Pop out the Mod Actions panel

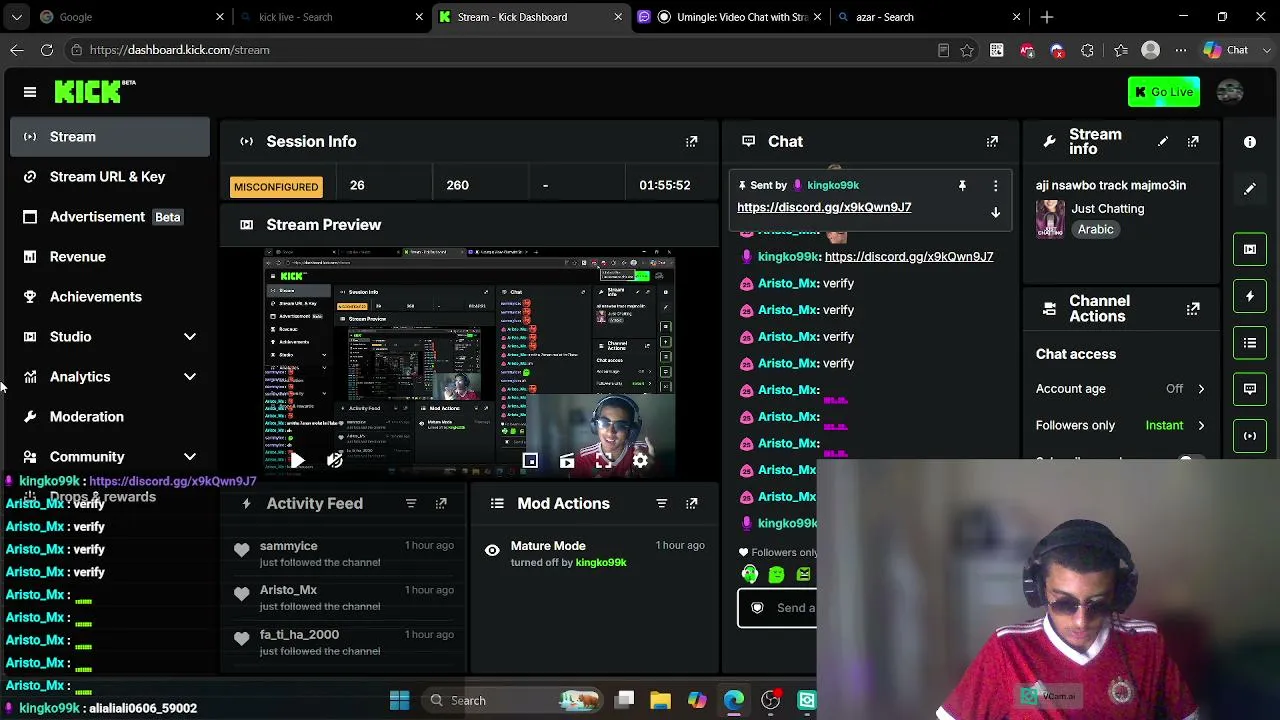[x=691, y=503]
